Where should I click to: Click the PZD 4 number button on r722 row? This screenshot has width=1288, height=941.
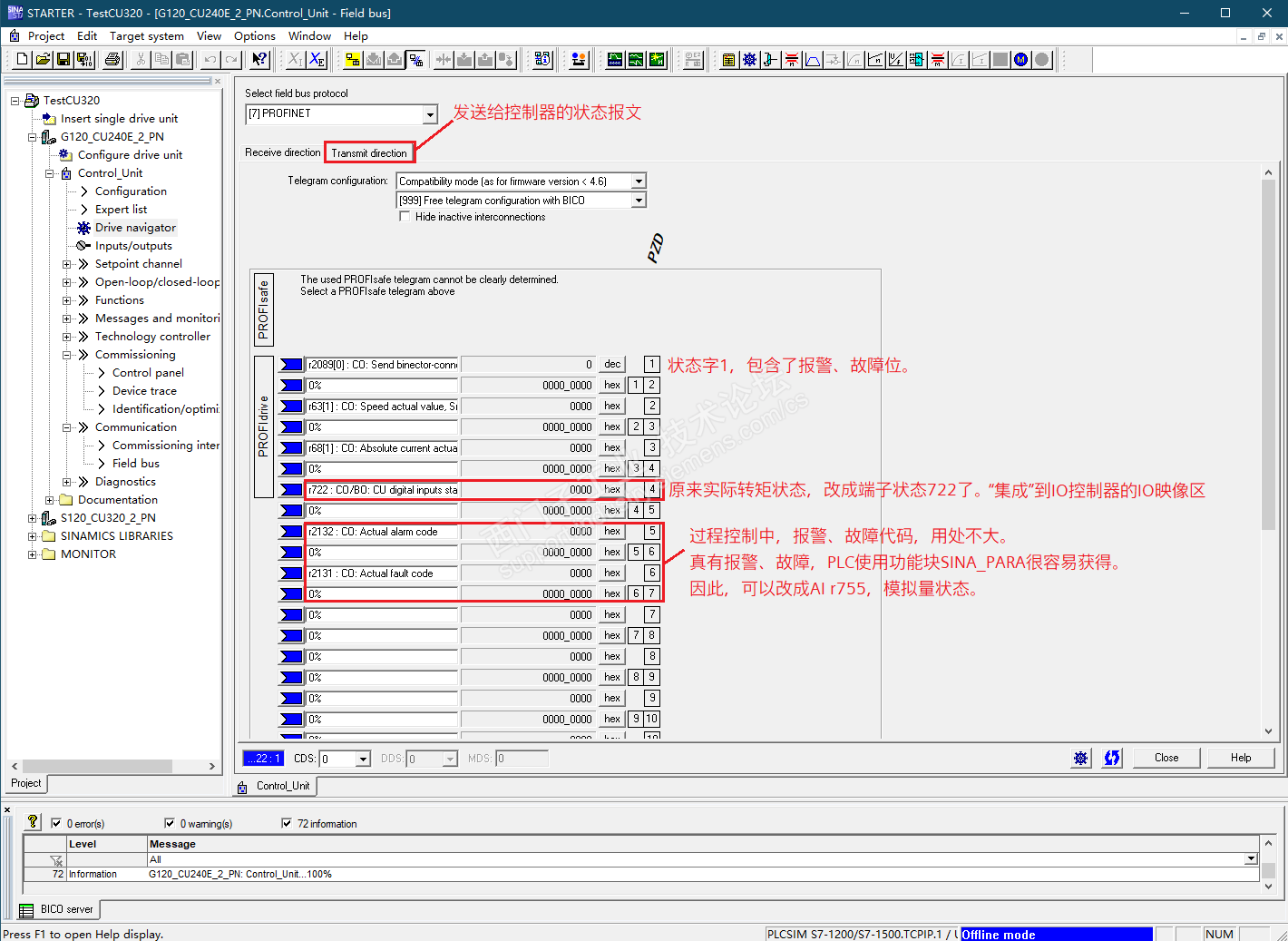[x=652, y=490]
